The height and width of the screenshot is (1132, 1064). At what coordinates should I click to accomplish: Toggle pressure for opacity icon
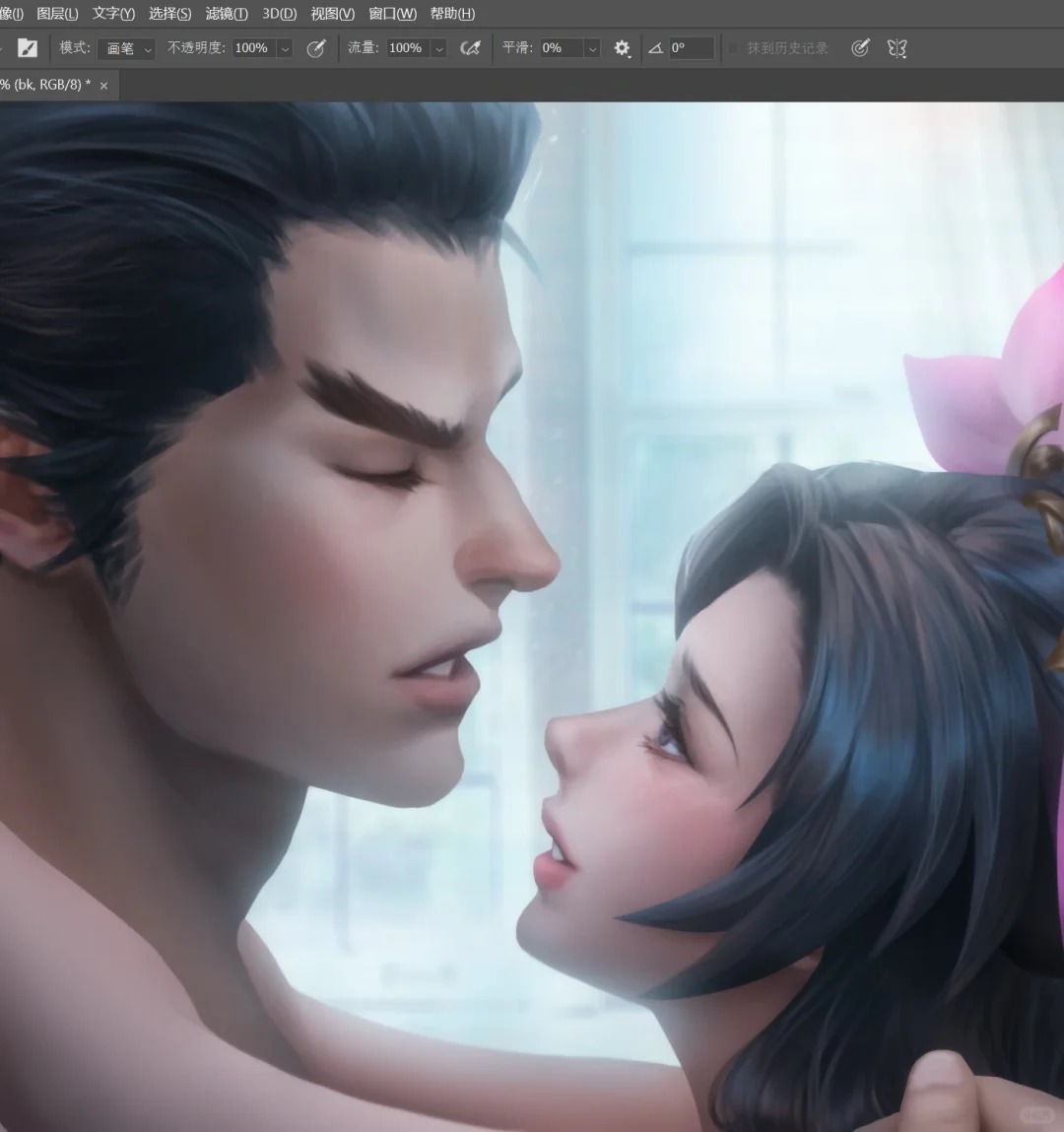(316, 48)
